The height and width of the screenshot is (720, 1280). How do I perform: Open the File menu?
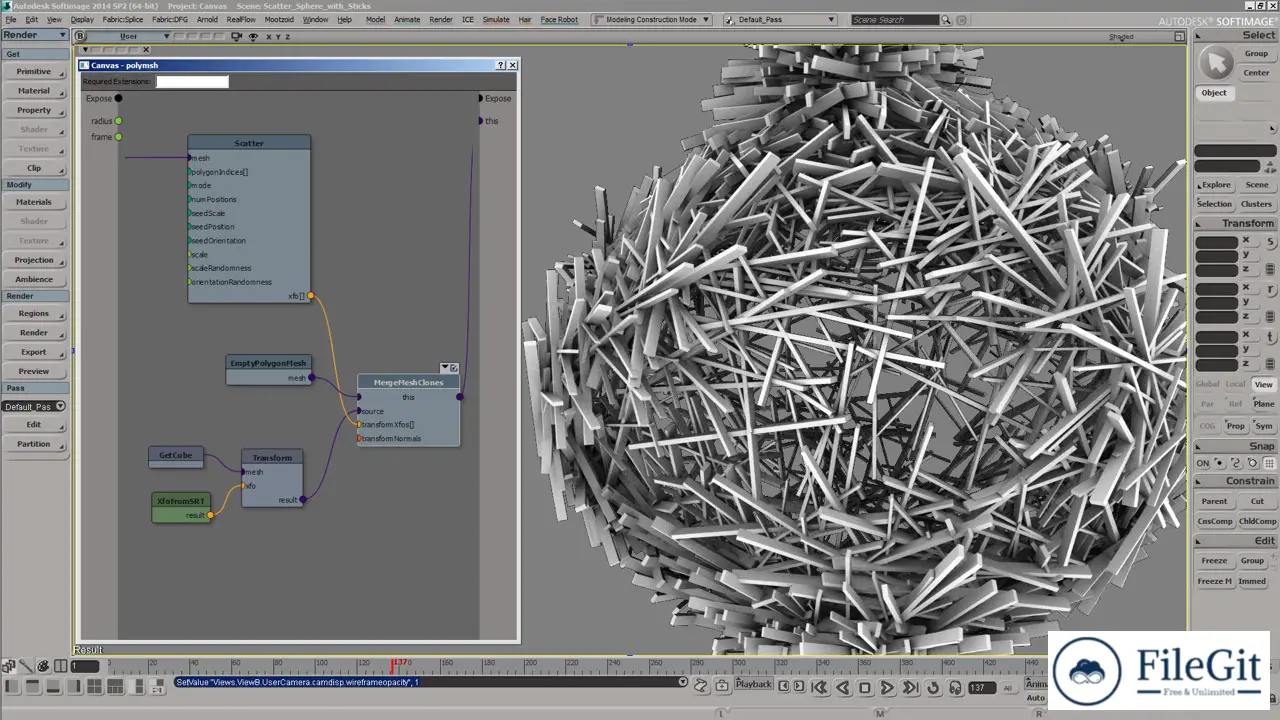11,19
